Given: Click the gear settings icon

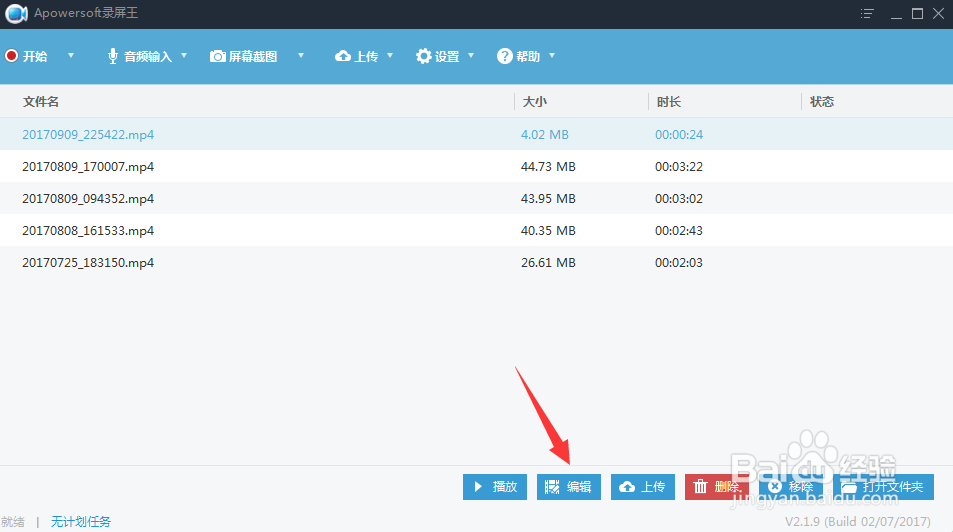Looking at the screenshot, I should tap(423, 56).
